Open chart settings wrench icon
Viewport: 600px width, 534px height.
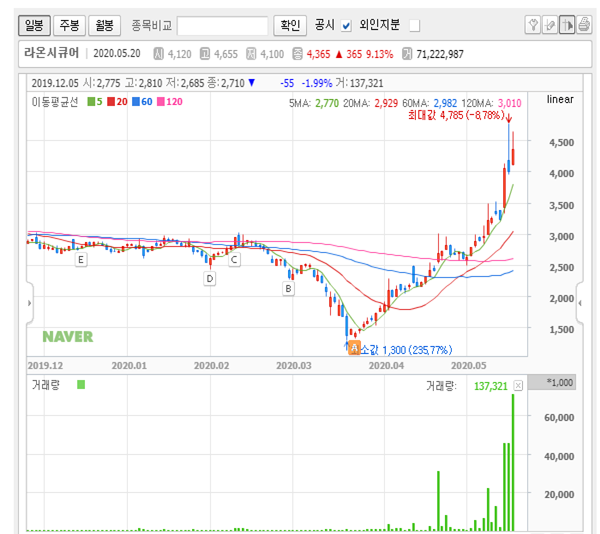pyautogui.click(x=533, y=25)
